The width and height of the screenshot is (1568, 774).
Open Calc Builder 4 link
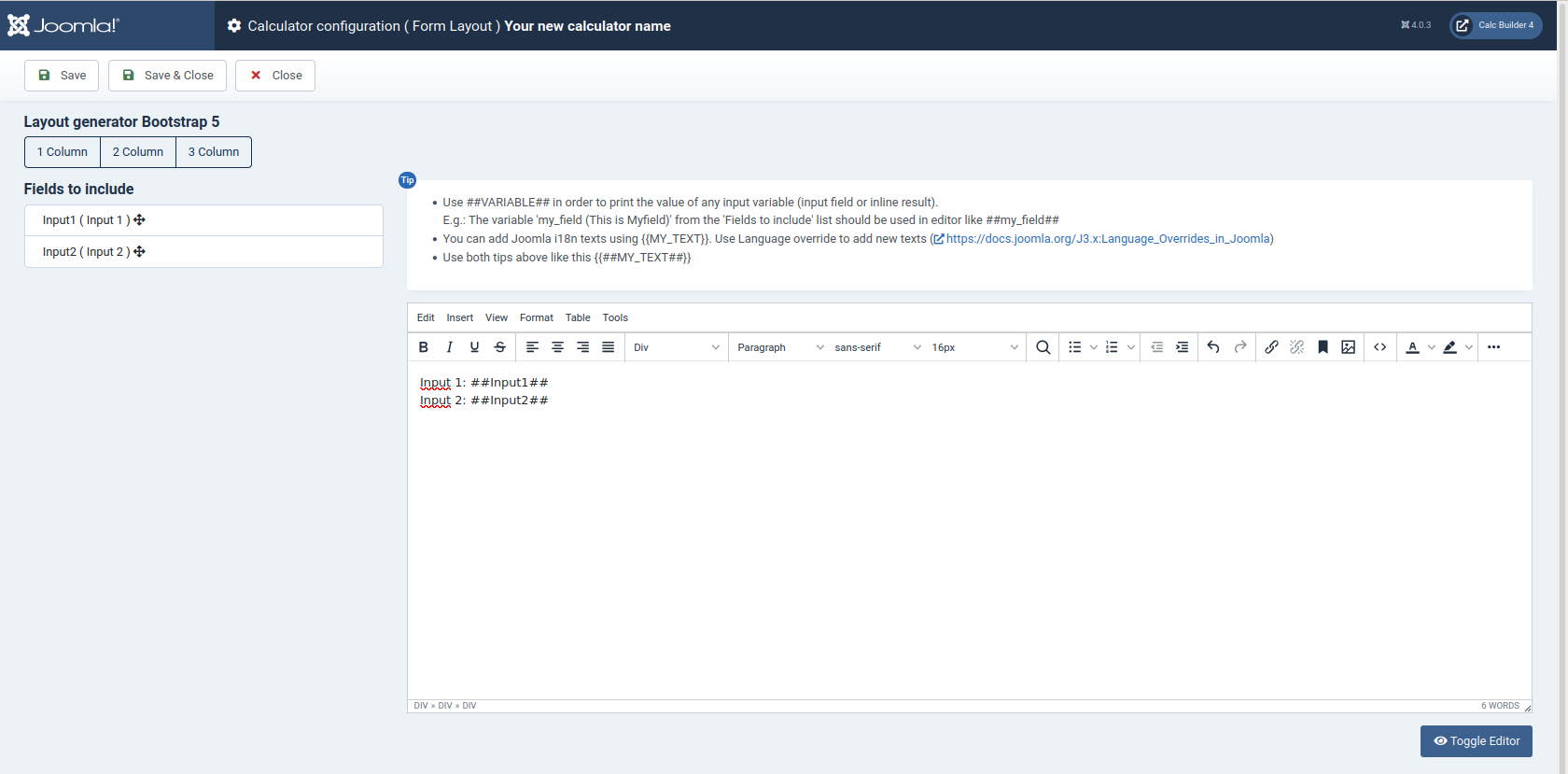click(1496, 25)
